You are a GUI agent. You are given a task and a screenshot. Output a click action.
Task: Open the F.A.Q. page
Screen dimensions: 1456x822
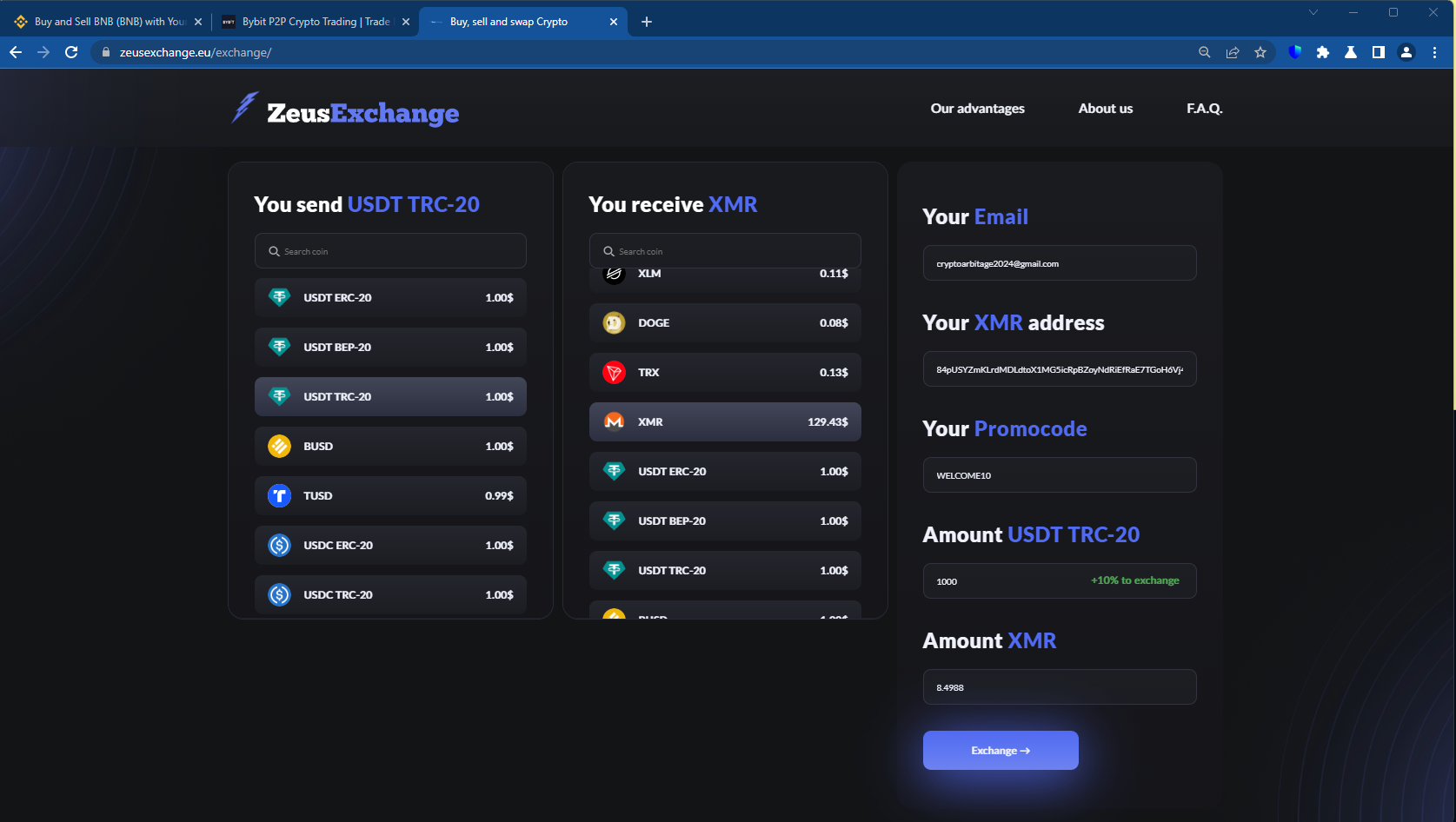click(x=1204, y=108)
